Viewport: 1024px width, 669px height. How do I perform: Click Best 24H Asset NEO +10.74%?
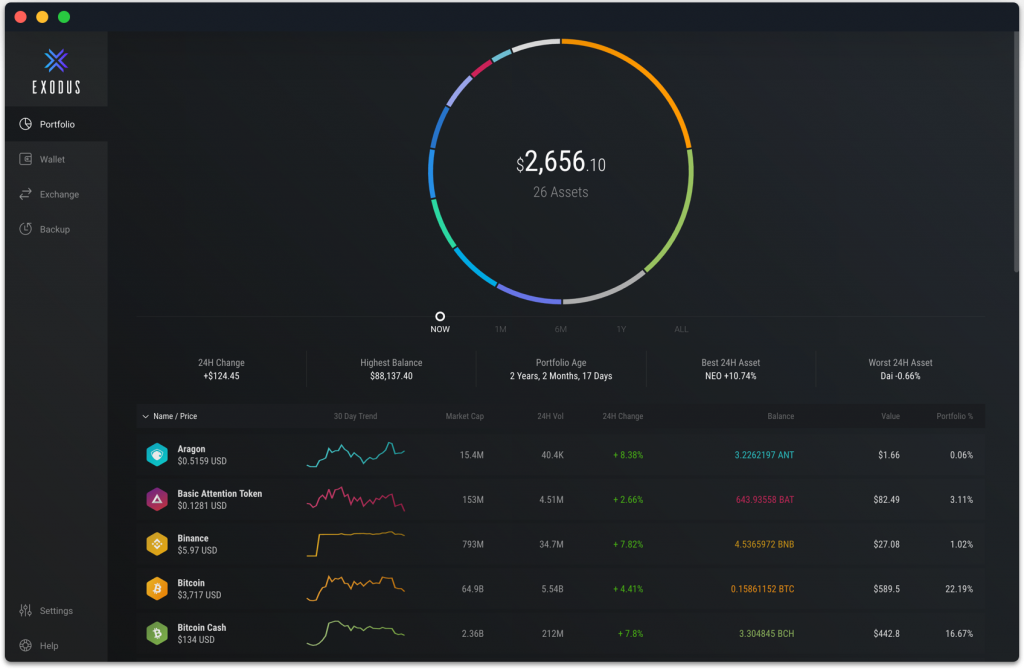731,369
